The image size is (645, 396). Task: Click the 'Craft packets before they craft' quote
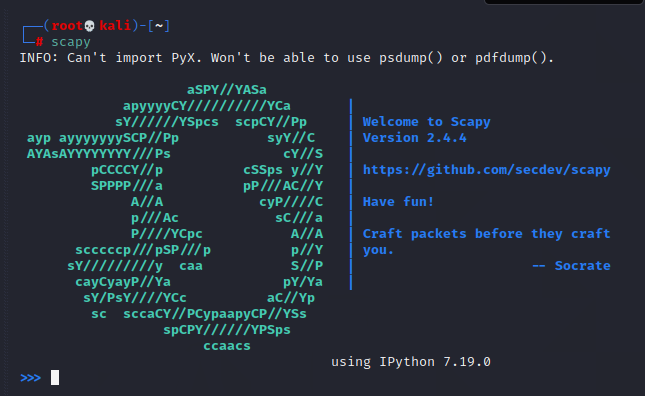(x=486, y=234)
